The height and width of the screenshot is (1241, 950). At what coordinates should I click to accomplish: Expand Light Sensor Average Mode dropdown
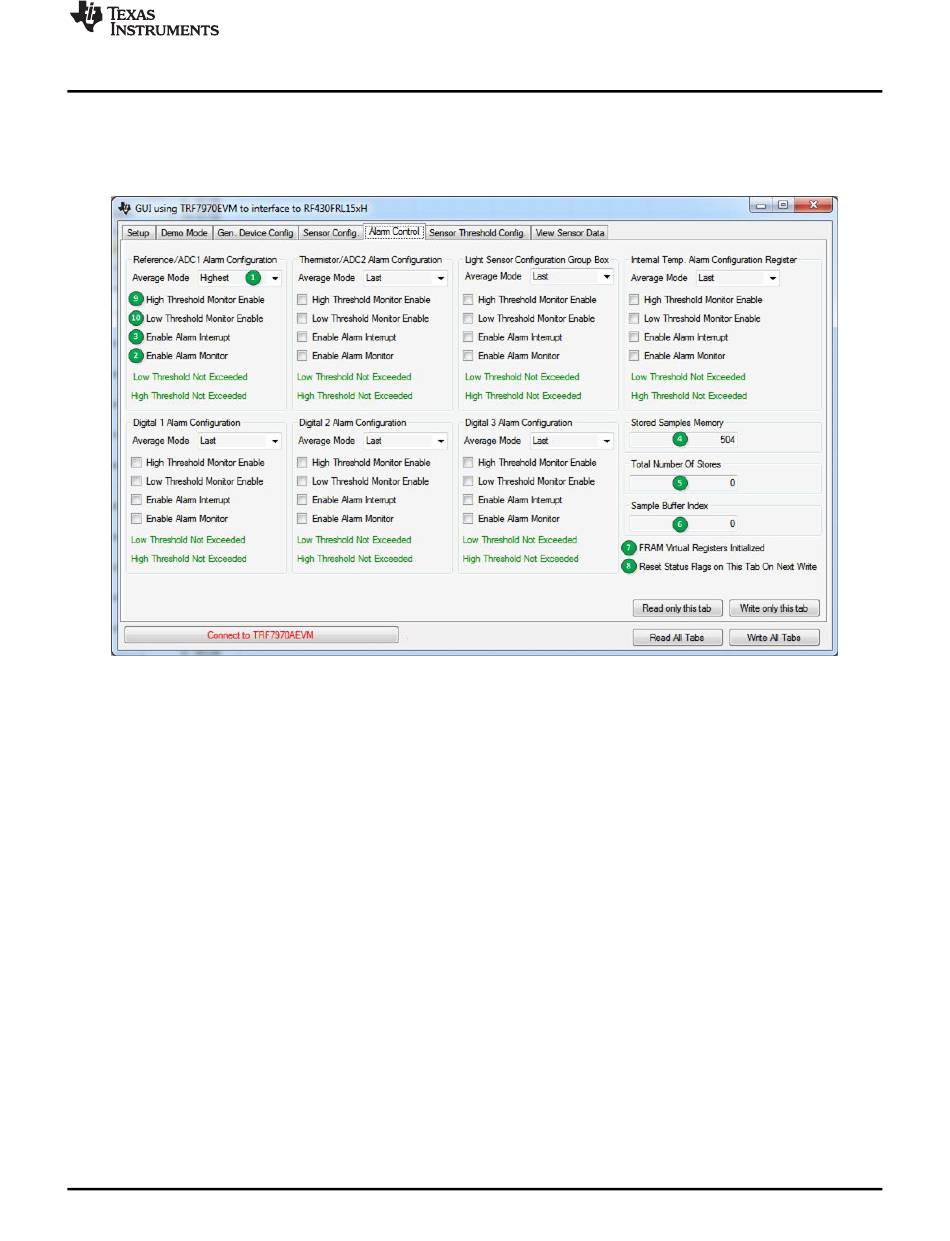[571, 276]
